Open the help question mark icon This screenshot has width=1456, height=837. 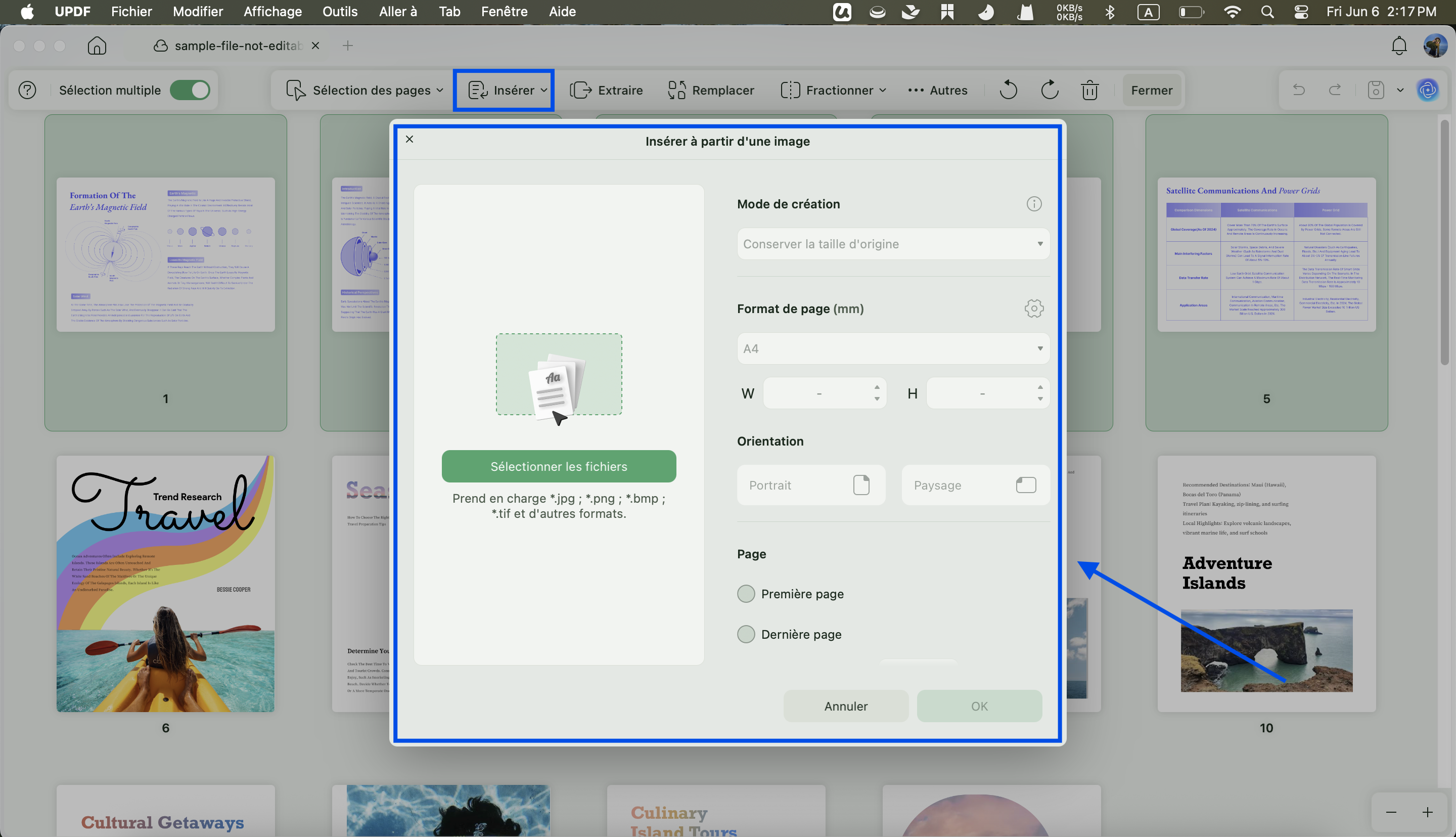coord(27,90)
